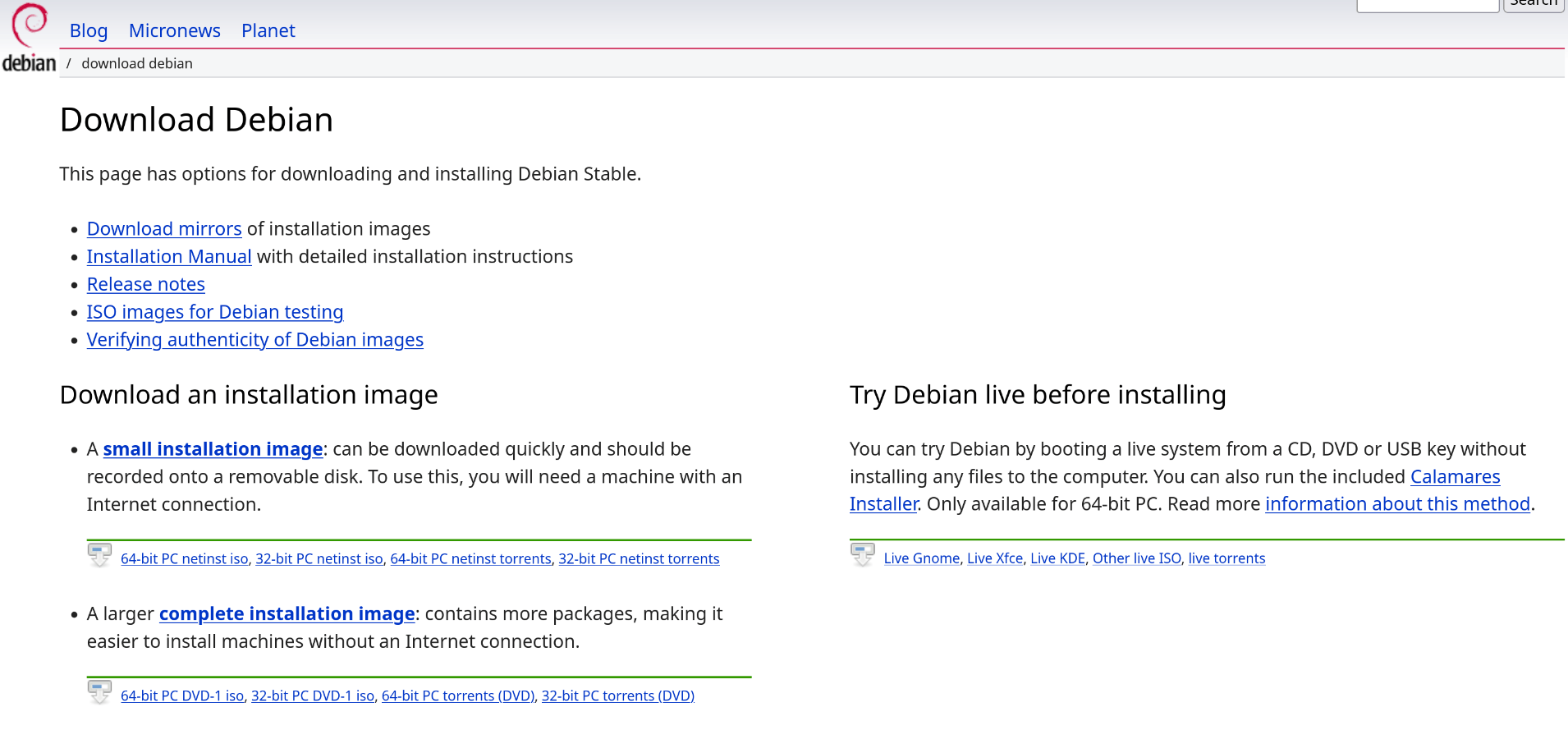Viewport: 1568px width, 730px height.
Task: Open the Download mirrors link
Action: pyautogui.click(x=164, y=229)
